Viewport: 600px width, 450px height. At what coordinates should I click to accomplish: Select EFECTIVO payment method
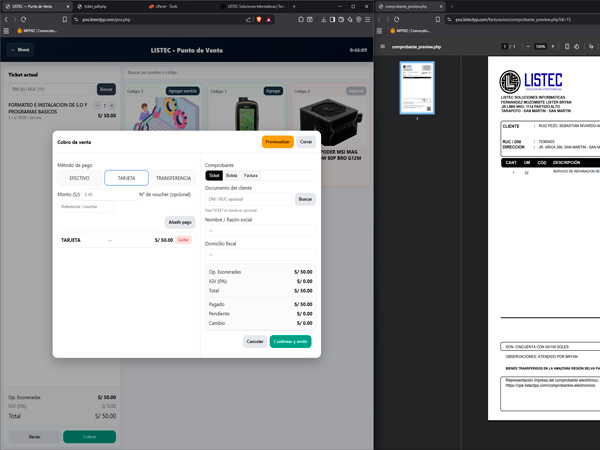pos(80,178)
